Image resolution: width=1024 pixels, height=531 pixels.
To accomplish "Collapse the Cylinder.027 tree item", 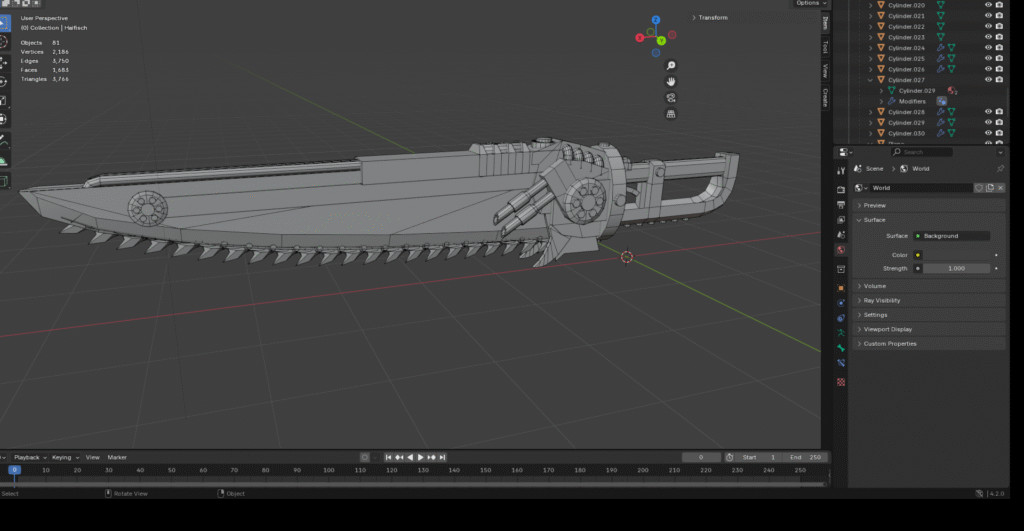I will coord(870,80).
